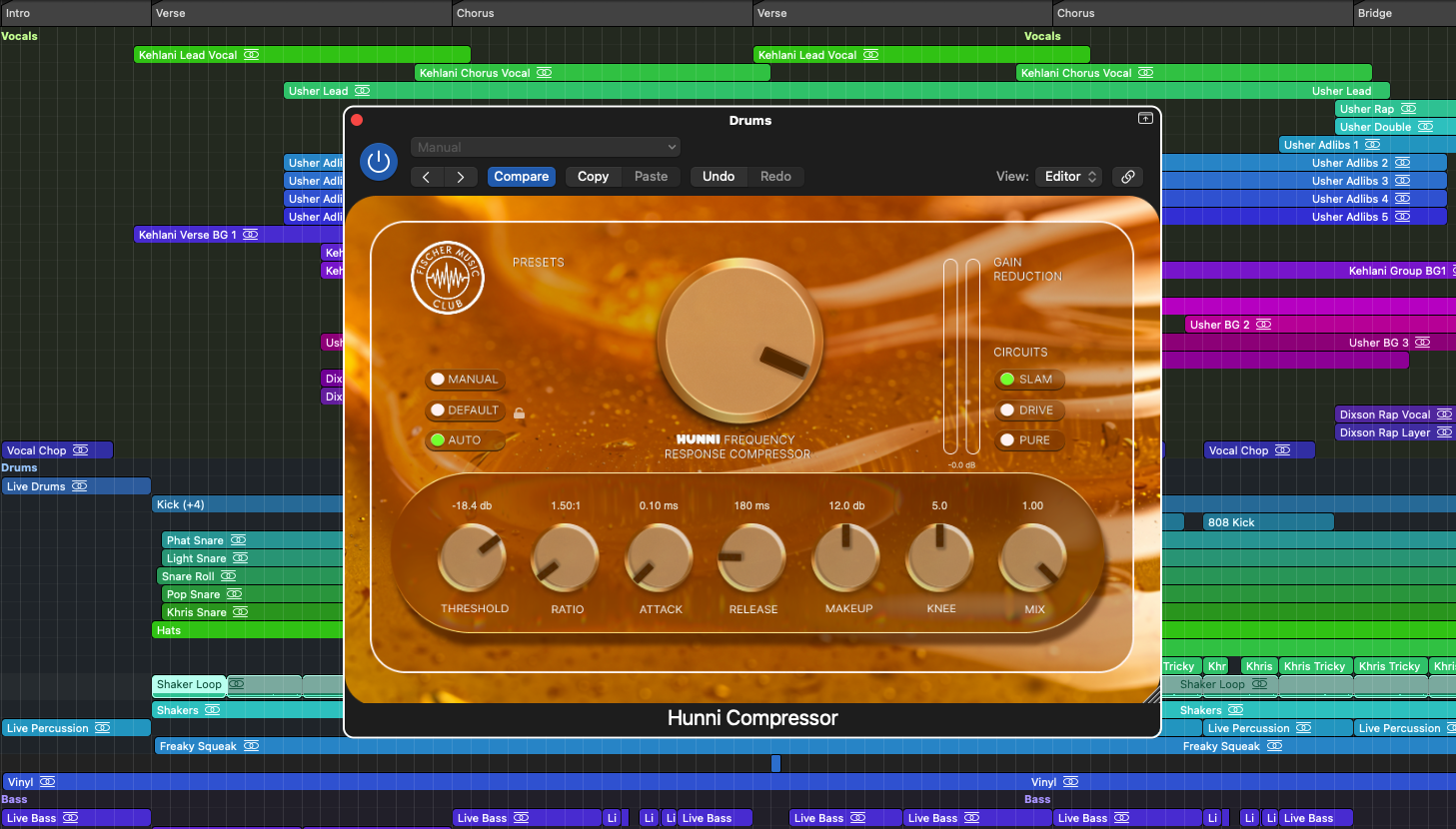
Task: Click loop icon on left Vocal Chop region
Action: pos(80,450)
